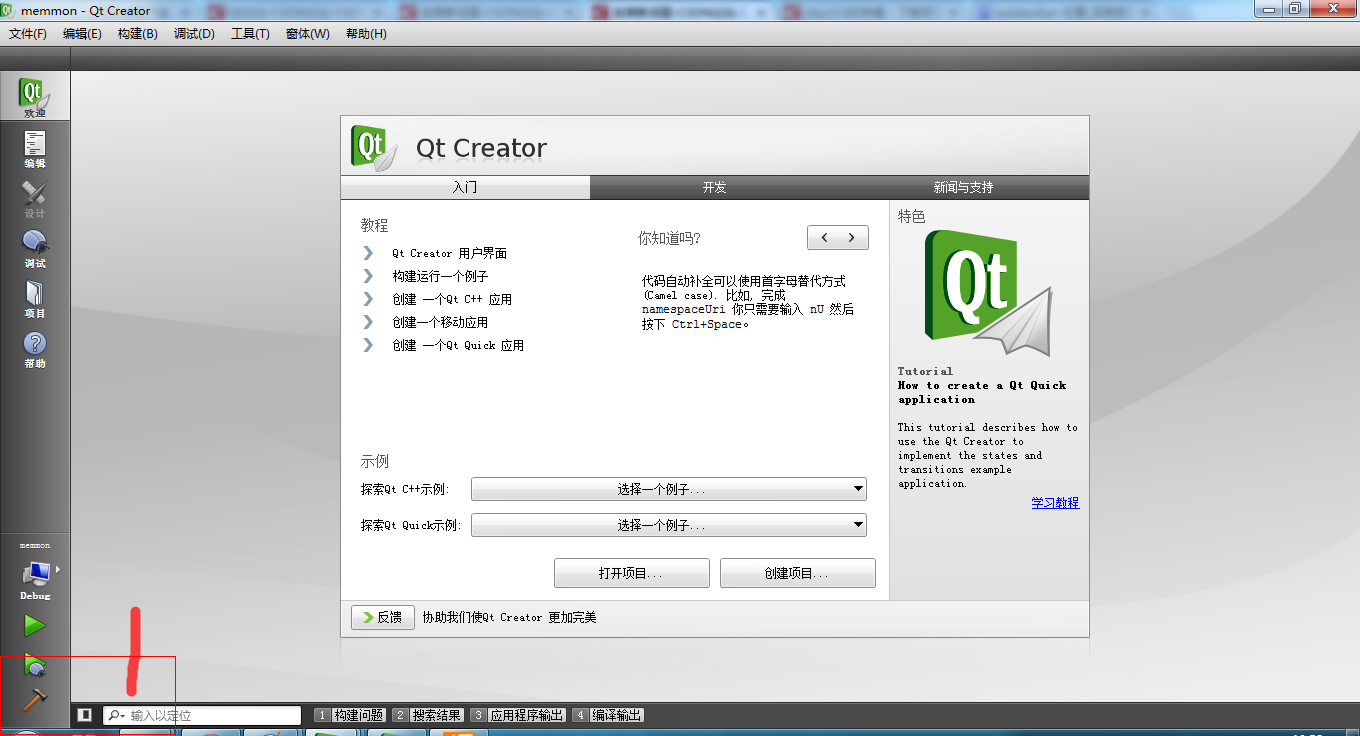Click the Feedback (反馈) button
This screenshot has height=736, width=1360.
pos(383,618)
